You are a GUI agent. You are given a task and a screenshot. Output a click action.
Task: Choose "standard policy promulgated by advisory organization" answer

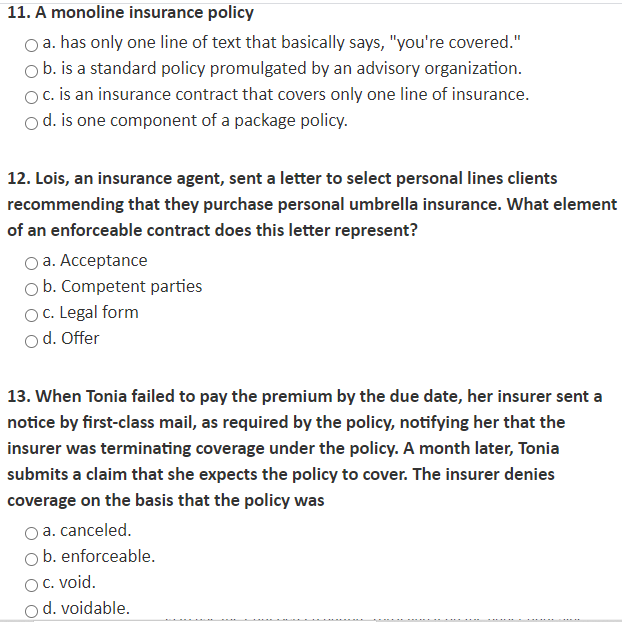[x=31, y=71]
